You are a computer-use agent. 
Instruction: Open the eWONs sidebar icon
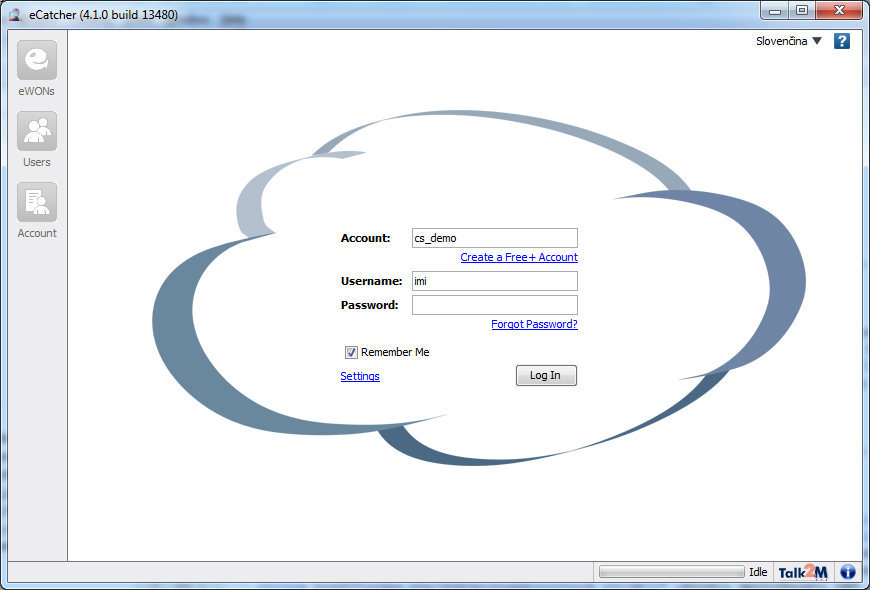37,61
